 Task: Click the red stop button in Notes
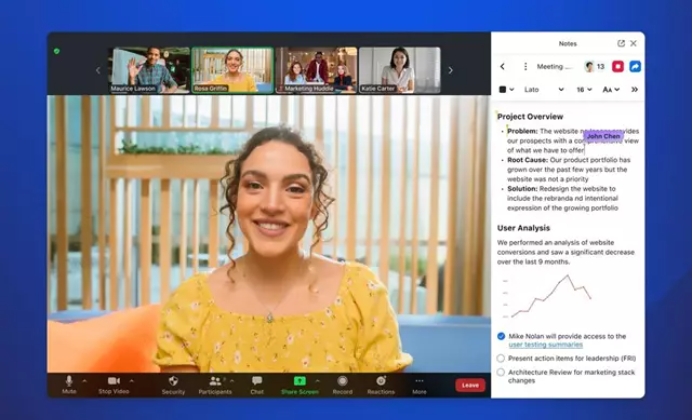pyautogui.click(x=617, y=66)
